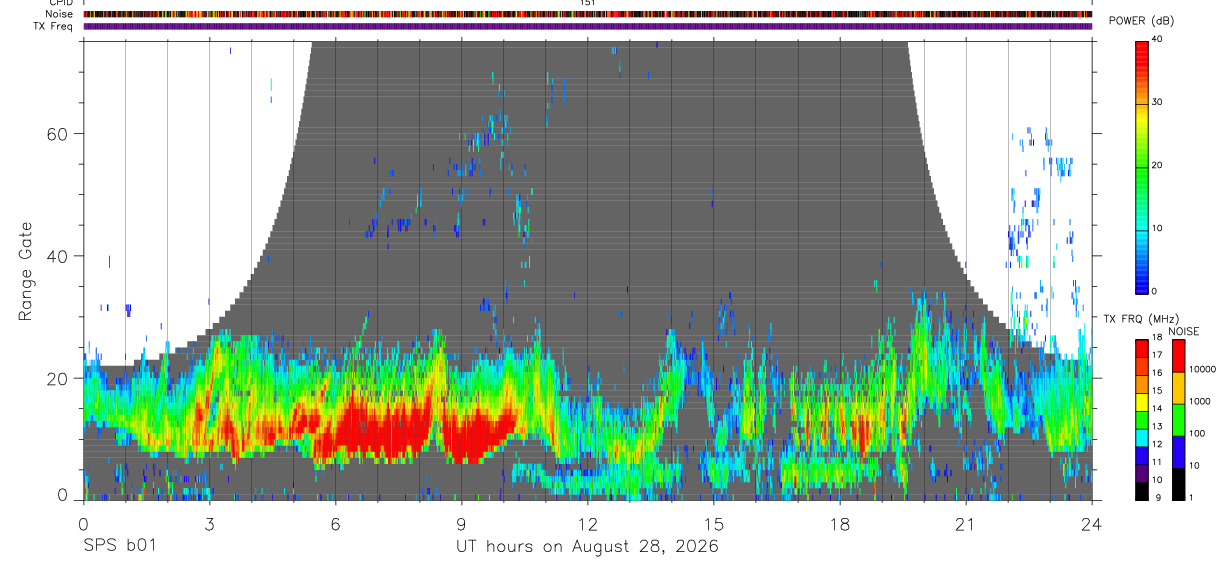Click the Range Gate 40 tick label
Image resolution: width=1228 pixels, height=567 pixels.
click(55, 257)
